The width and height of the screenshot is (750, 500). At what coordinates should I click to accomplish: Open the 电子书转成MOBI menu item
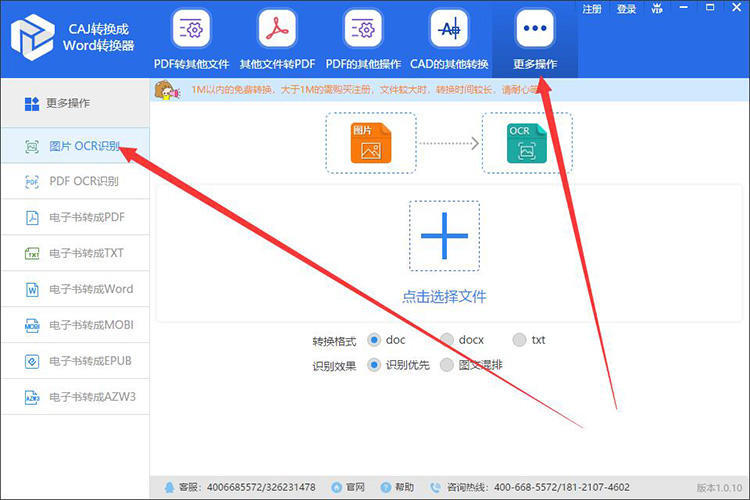click(76, 325)
